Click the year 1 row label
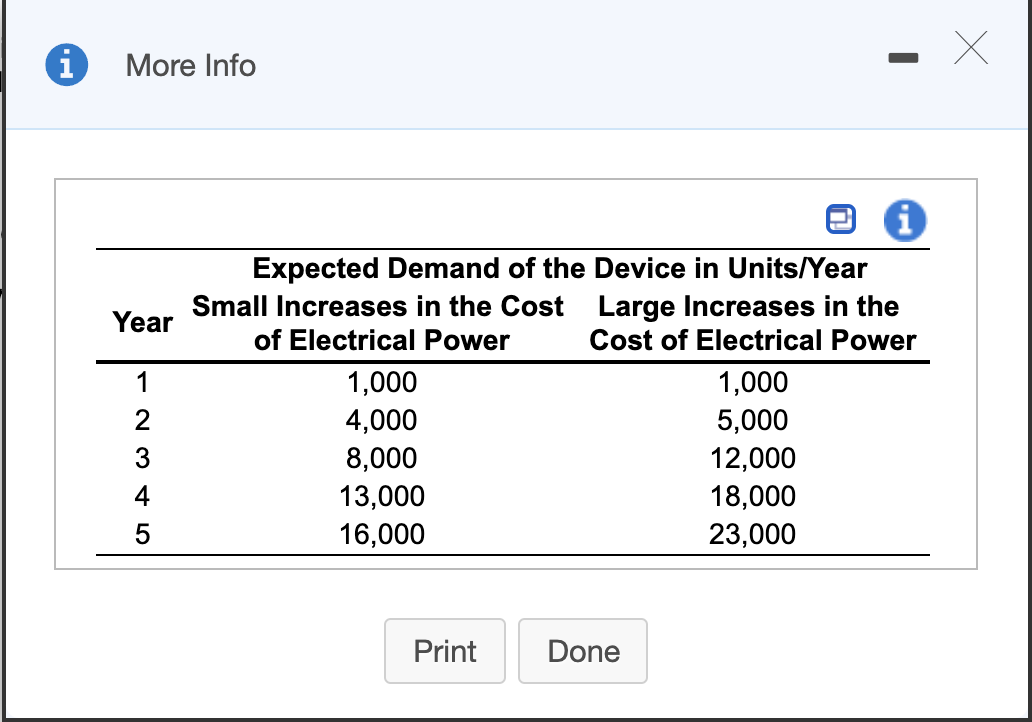Screen dimensions: 1032x722 (x=142, y=382)
